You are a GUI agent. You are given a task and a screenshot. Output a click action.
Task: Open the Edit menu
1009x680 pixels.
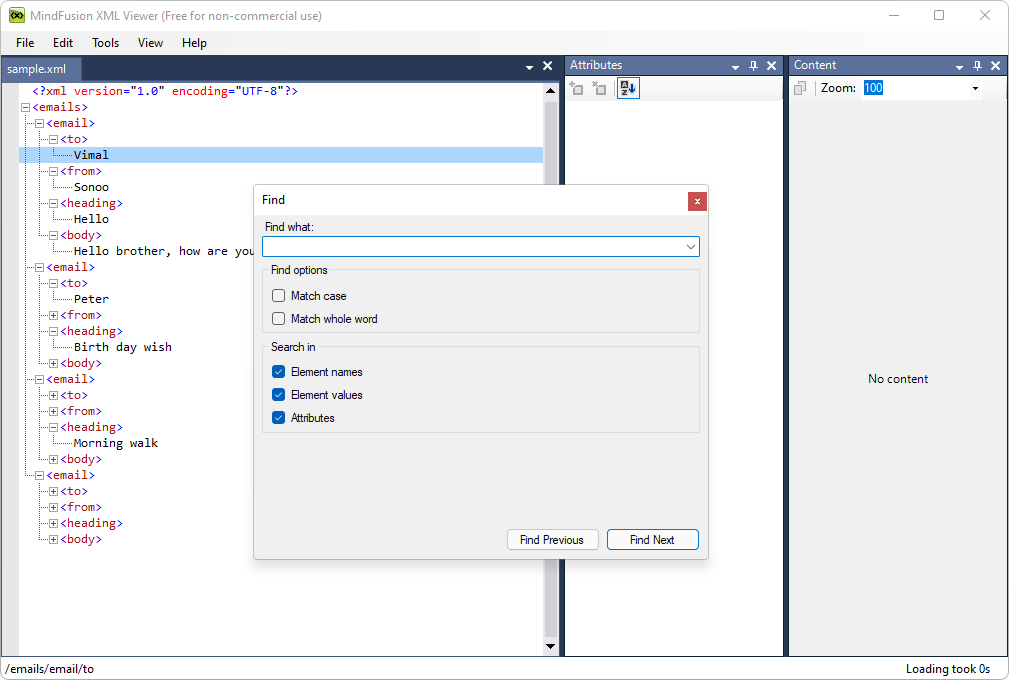pyautogui.click(x=63, y=43)
